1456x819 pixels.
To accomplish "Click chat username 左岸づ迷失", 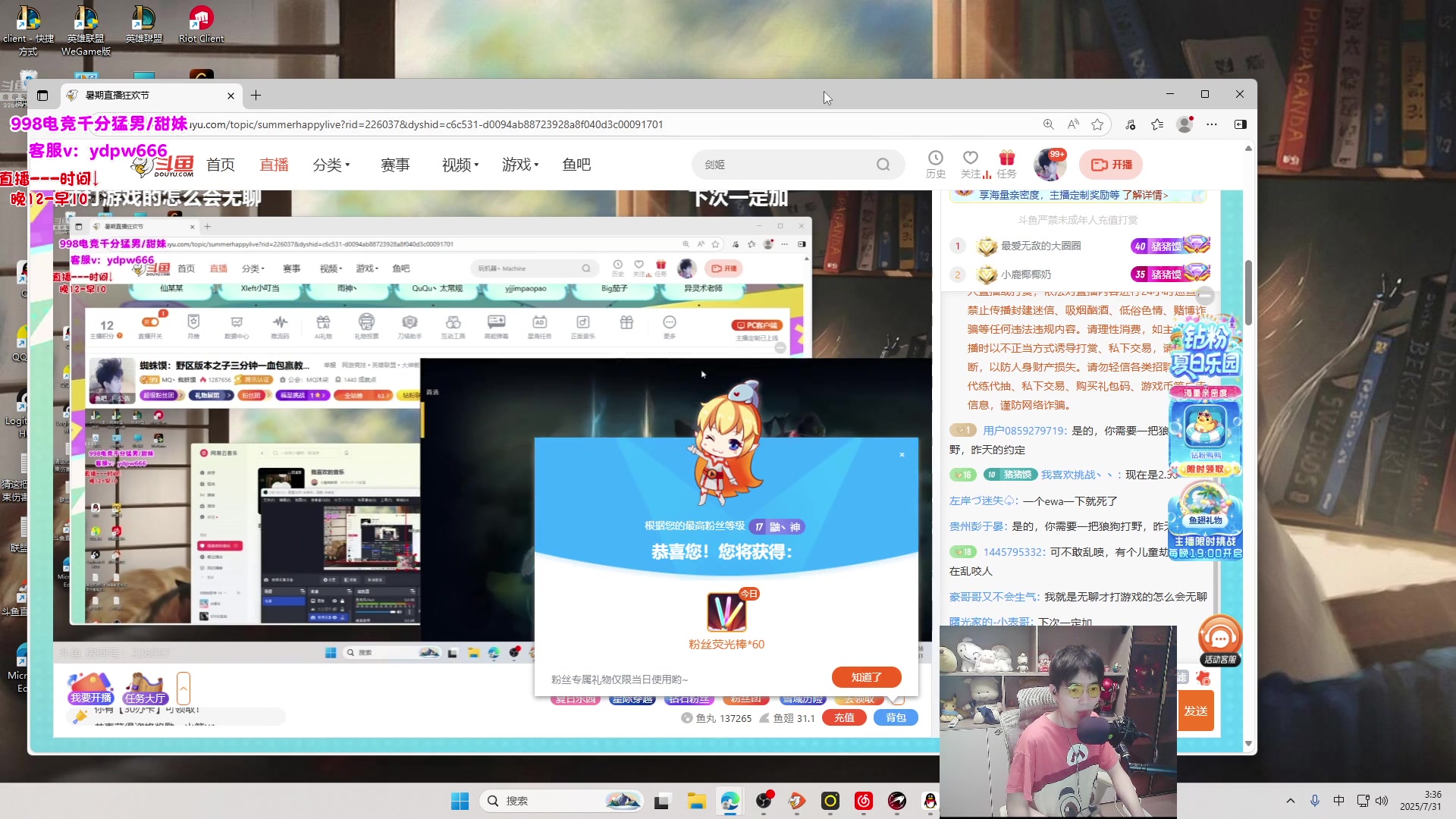I will (x=982, y=501).
